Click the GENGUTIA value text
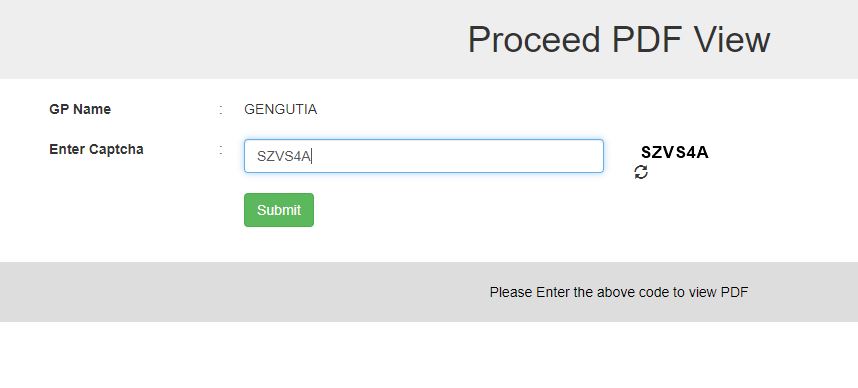 click(280, 109)
